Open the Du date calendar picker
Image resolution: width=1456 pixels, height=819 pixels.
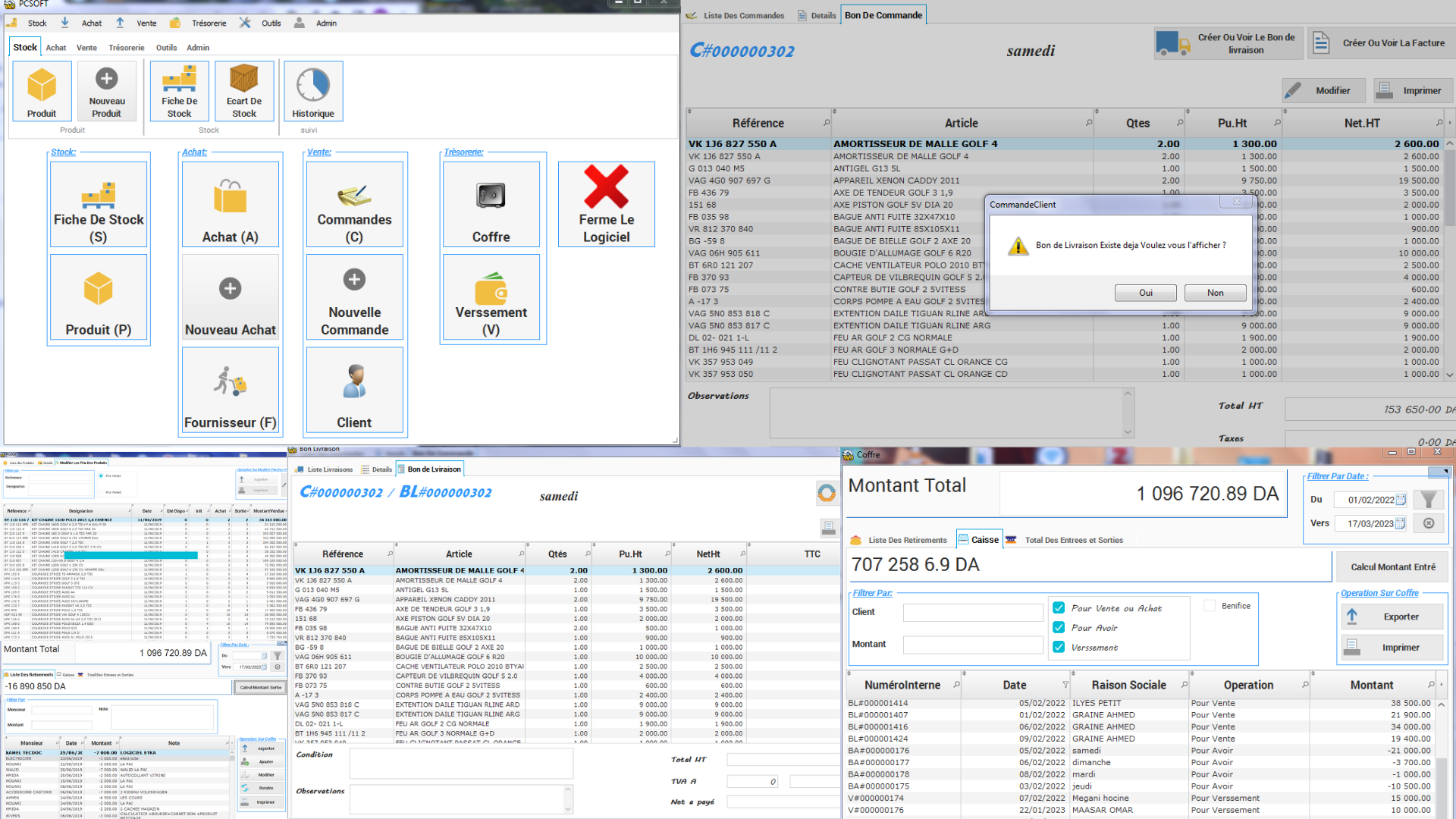click(x=1400, y=500)
